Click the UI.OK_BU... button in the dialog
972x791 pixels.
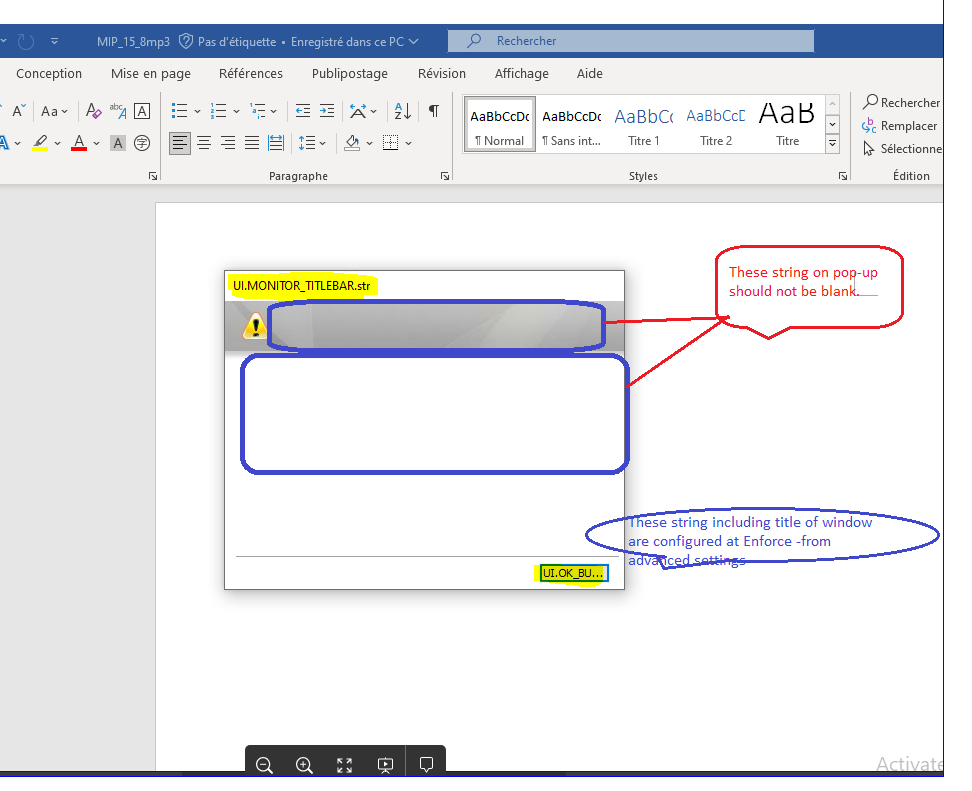click(573, 574)
